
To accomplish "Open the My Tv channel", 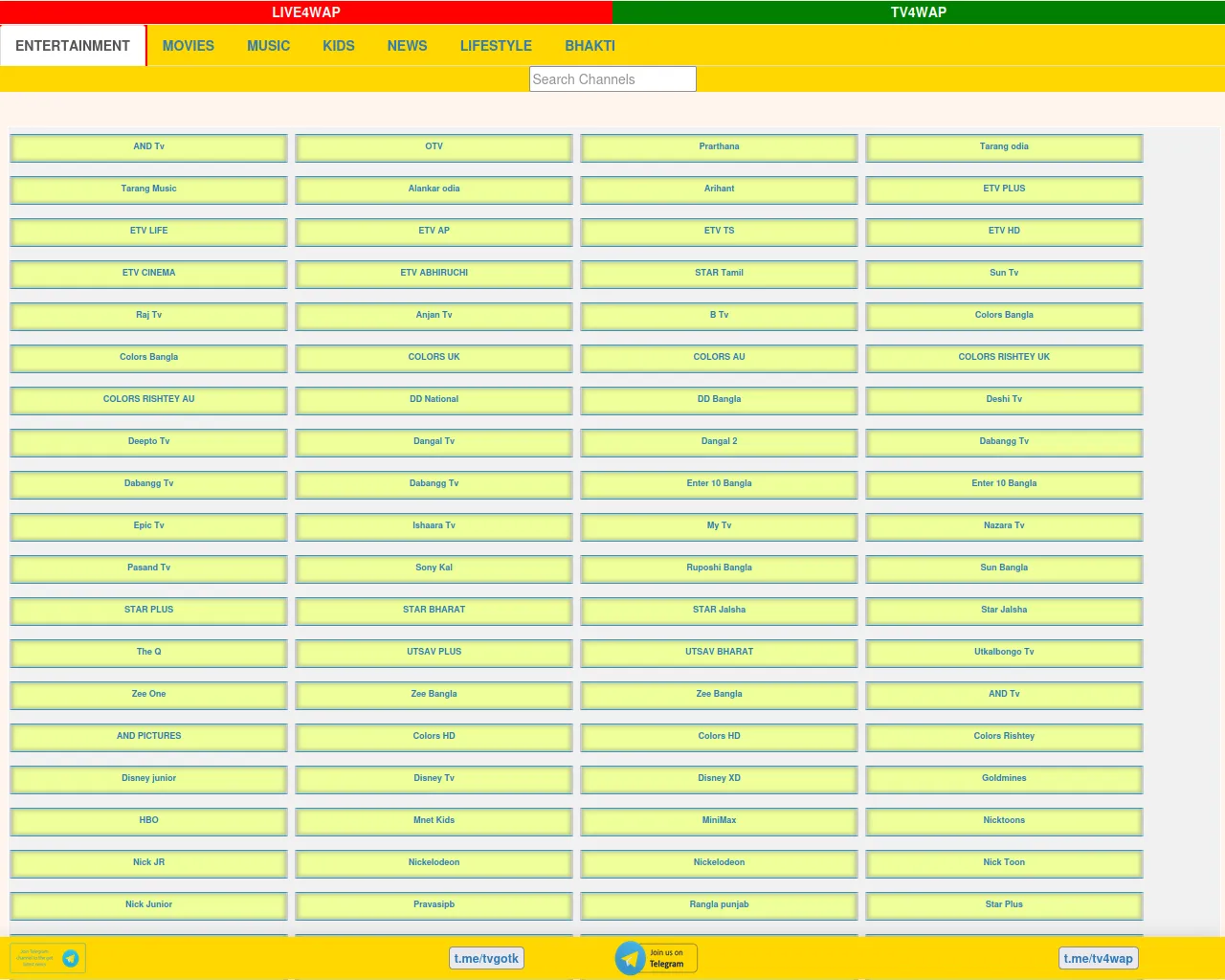I will (x=720, y=526).
